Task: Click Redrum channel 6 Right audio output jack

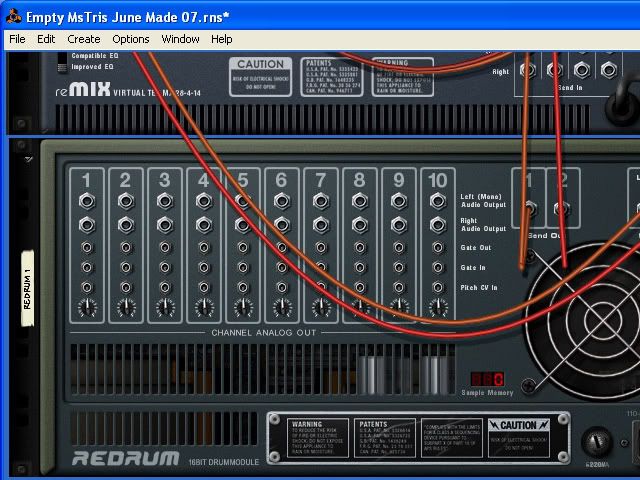Action: 282,225
